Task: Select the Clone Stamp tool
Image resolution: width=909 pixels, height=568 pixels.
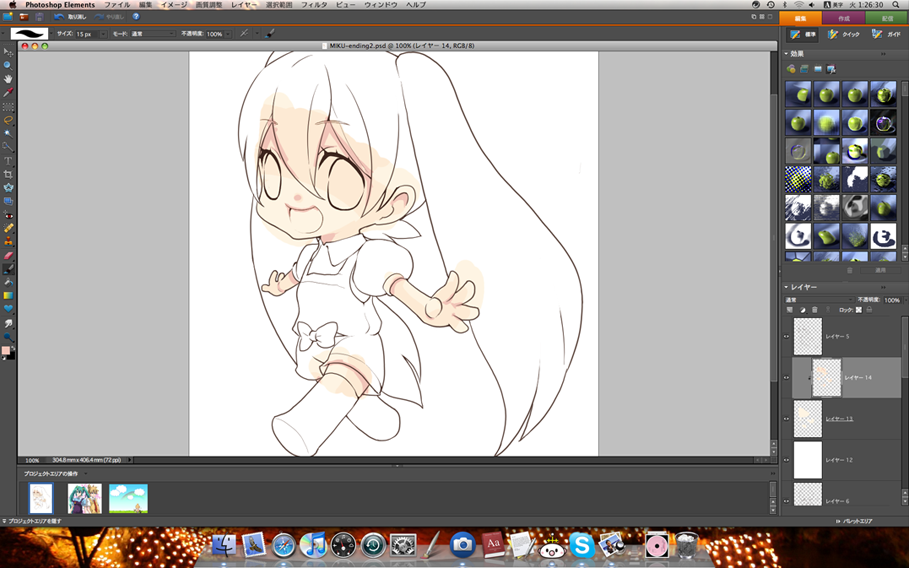Action: point(8,241)
